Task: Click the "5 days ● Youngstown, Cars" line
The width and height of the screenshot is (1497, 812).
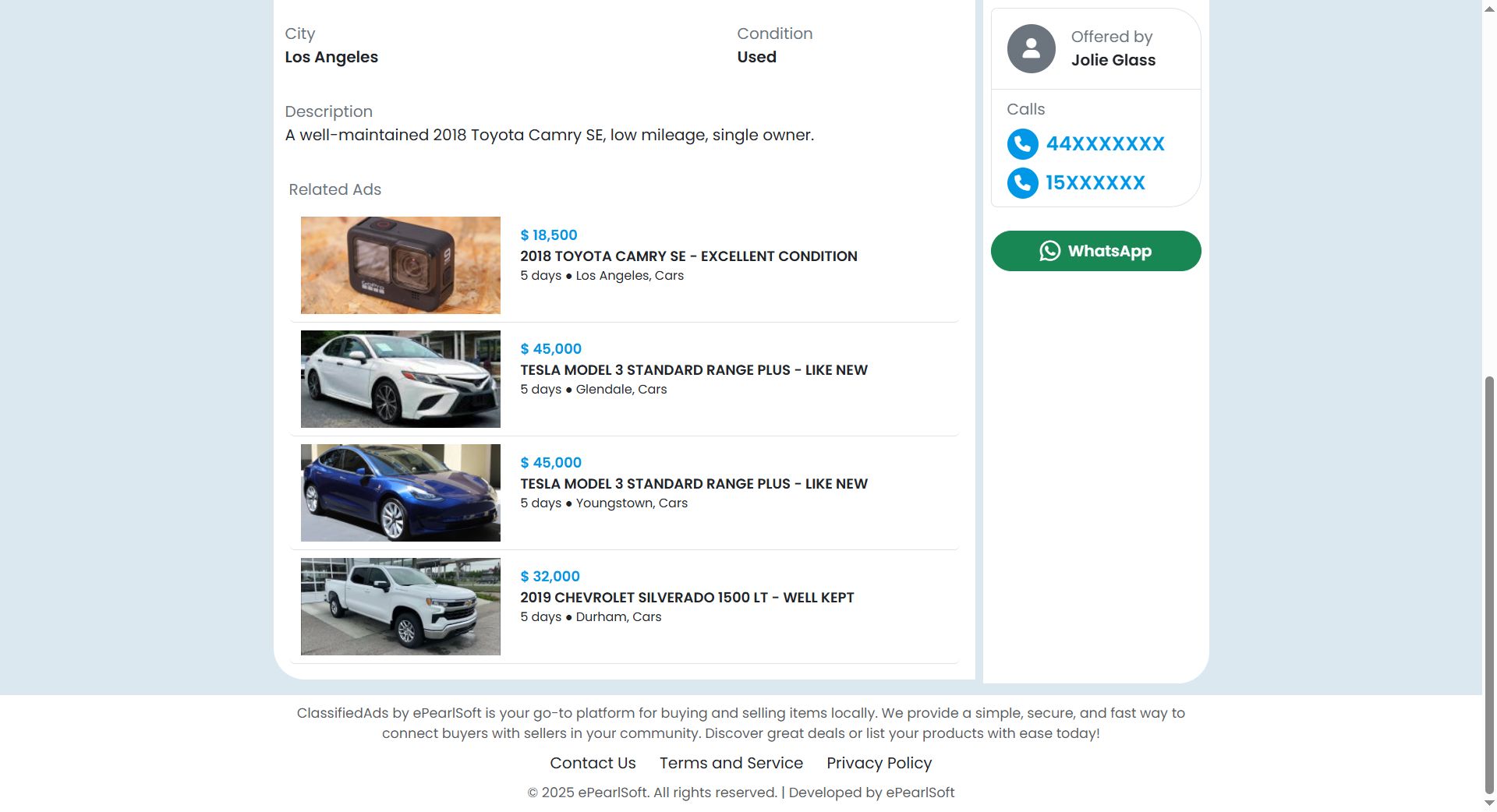Action: (x=603, y=503)
